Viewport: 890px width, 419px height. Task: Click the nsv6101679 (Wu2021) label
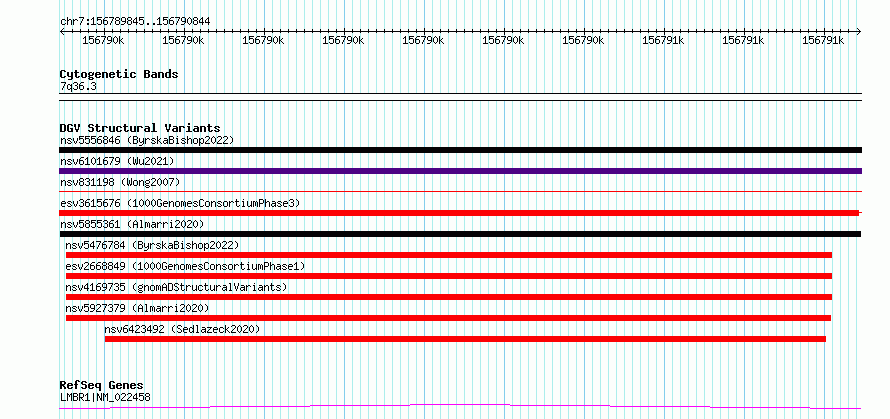[x=117, y=161]
